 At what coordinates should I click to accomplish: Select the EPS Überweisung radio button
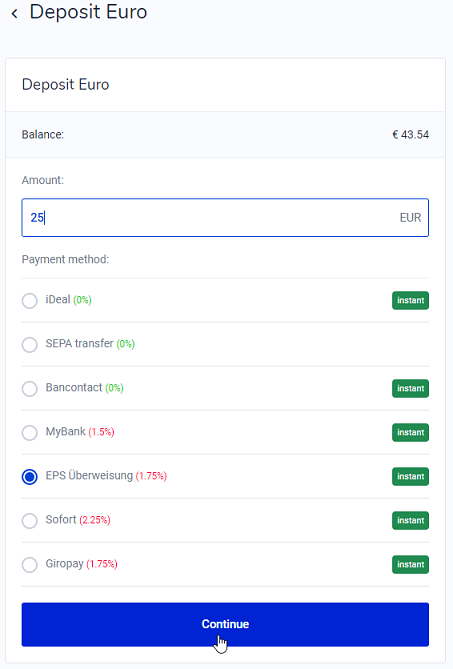tap(29, 477)
